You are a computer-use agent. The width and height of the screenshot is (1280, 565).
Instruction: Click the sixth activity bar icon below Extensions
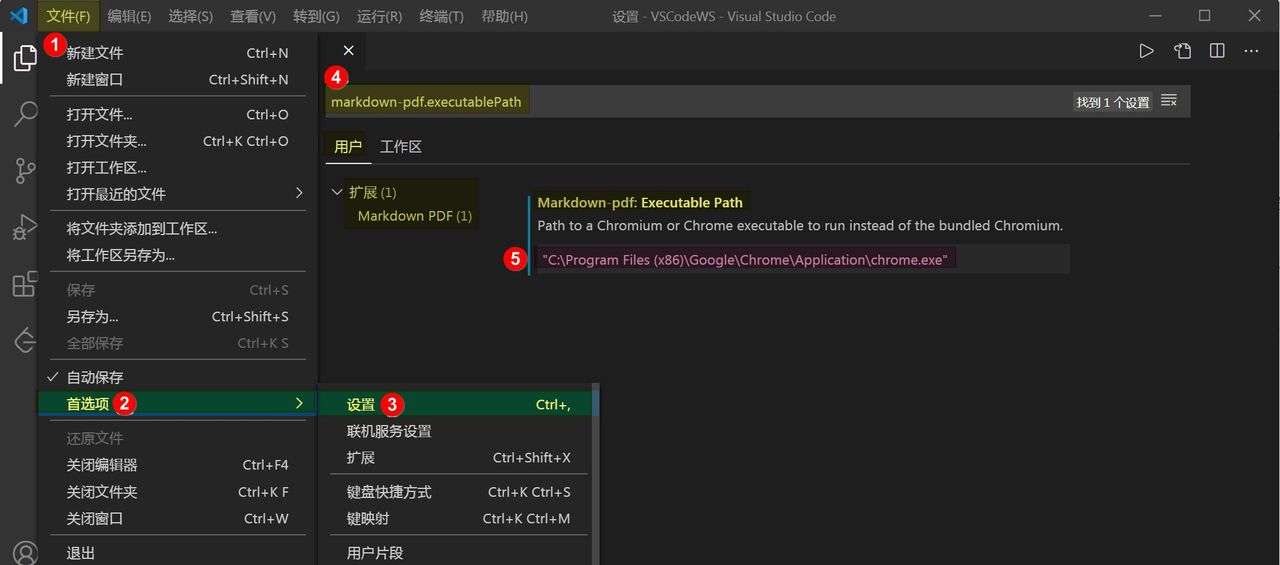pyautogui.click(x=24, y=342)
